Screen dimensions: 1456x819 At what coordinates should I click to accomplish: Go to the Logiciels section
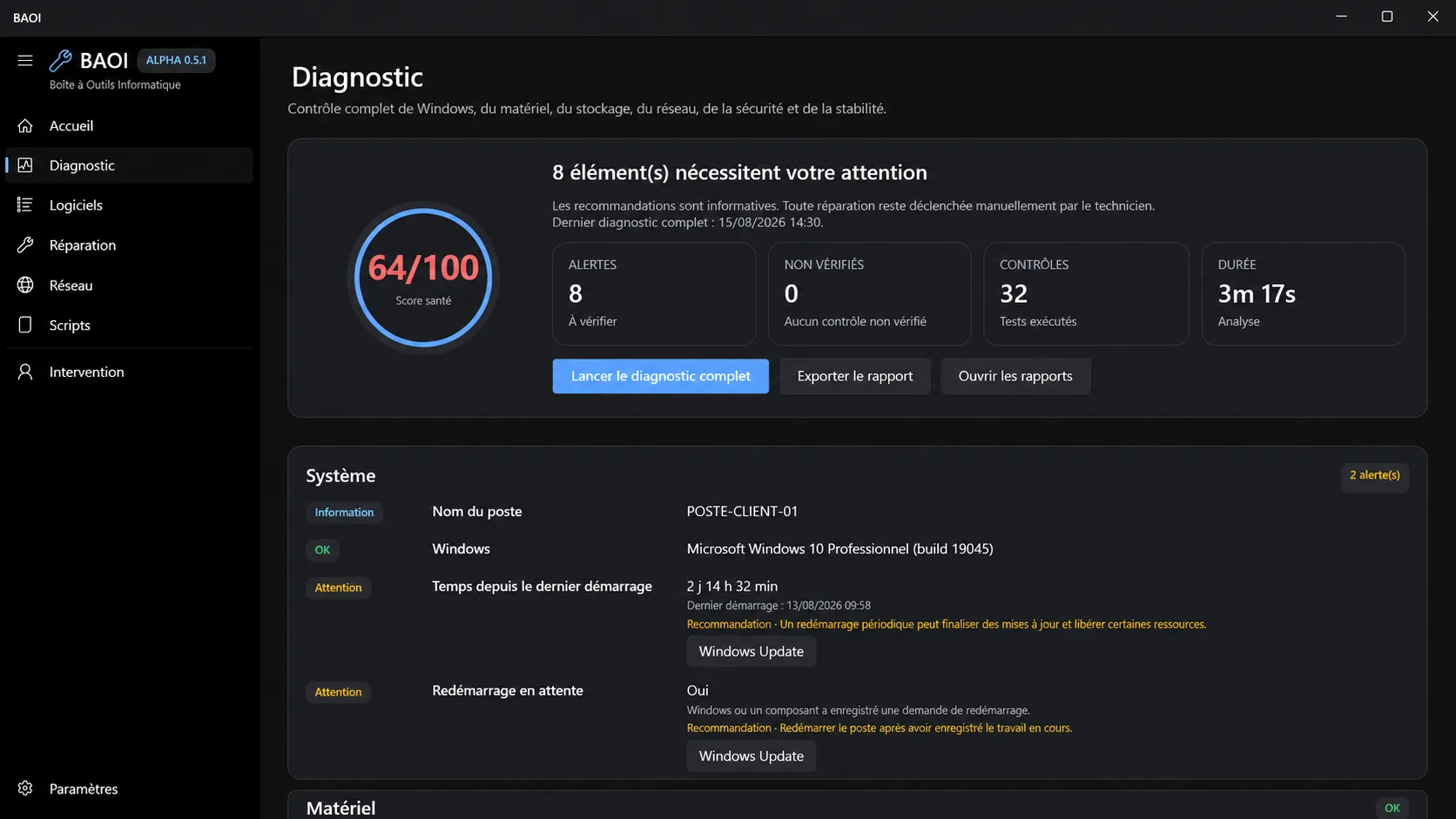129,205
